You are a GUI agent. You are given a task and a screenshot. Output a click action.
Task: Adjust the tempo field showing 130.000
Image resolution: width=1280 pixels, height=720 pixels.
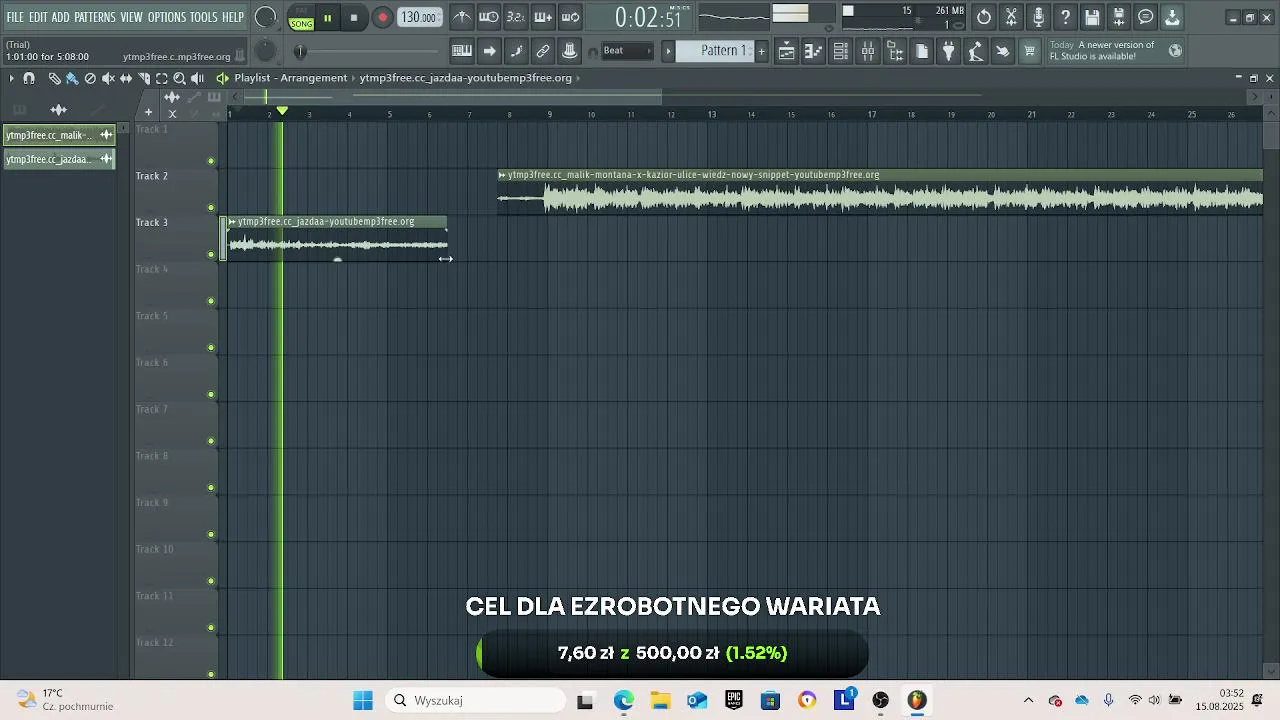click(x=419, y=17)
